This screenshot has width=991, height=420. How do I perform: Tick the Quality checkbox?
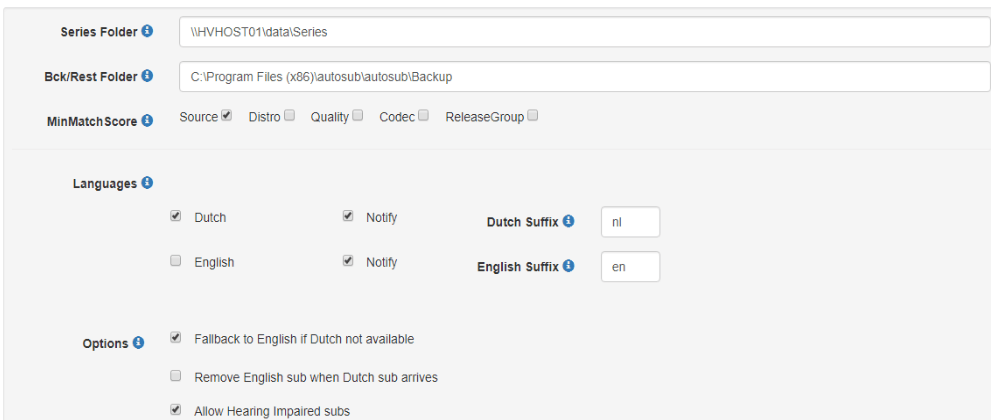click(357, 116)
